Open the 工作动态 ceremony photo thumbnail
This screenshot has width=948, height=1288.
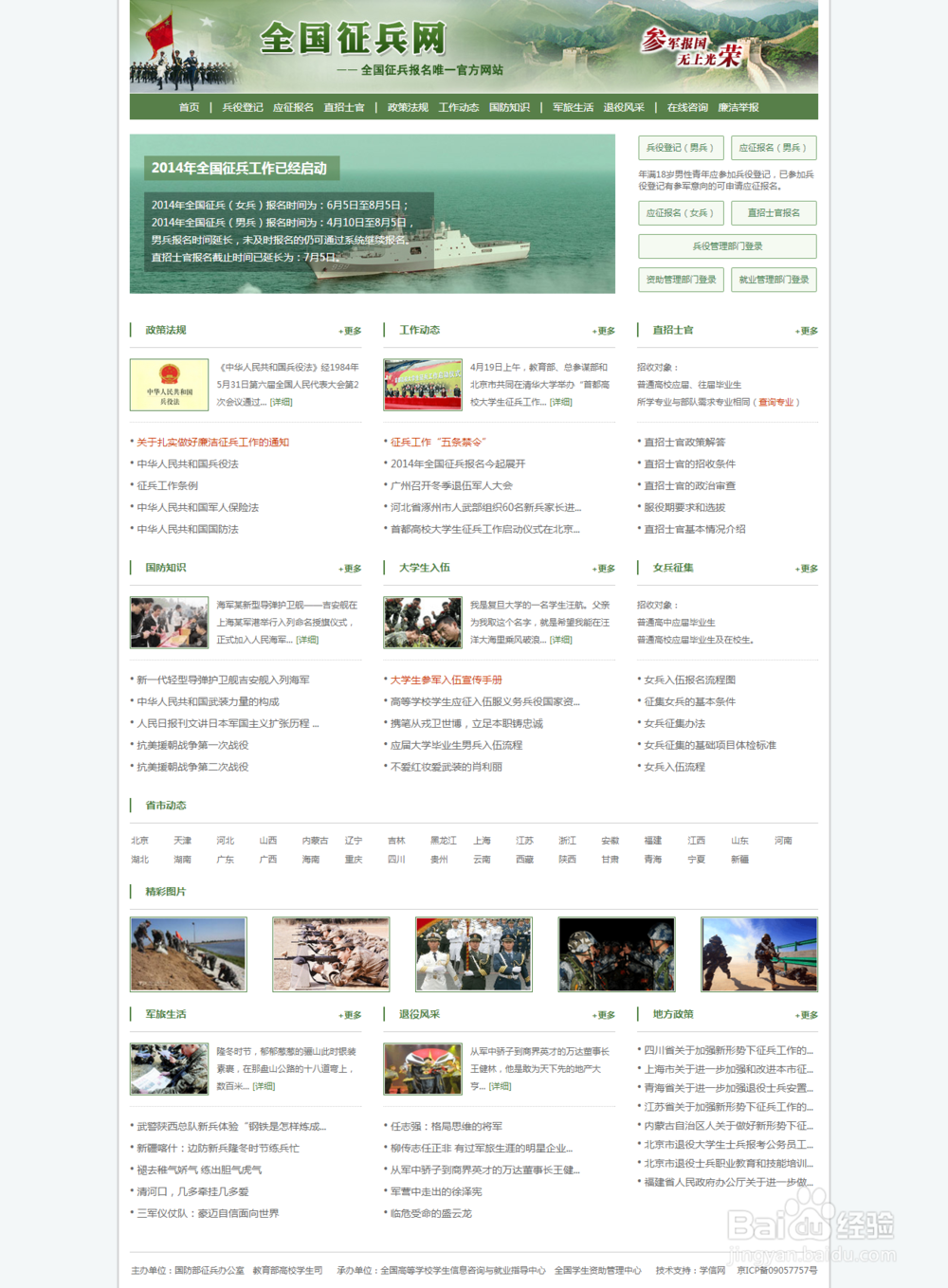pyautogui.click(x=423, y=385)
